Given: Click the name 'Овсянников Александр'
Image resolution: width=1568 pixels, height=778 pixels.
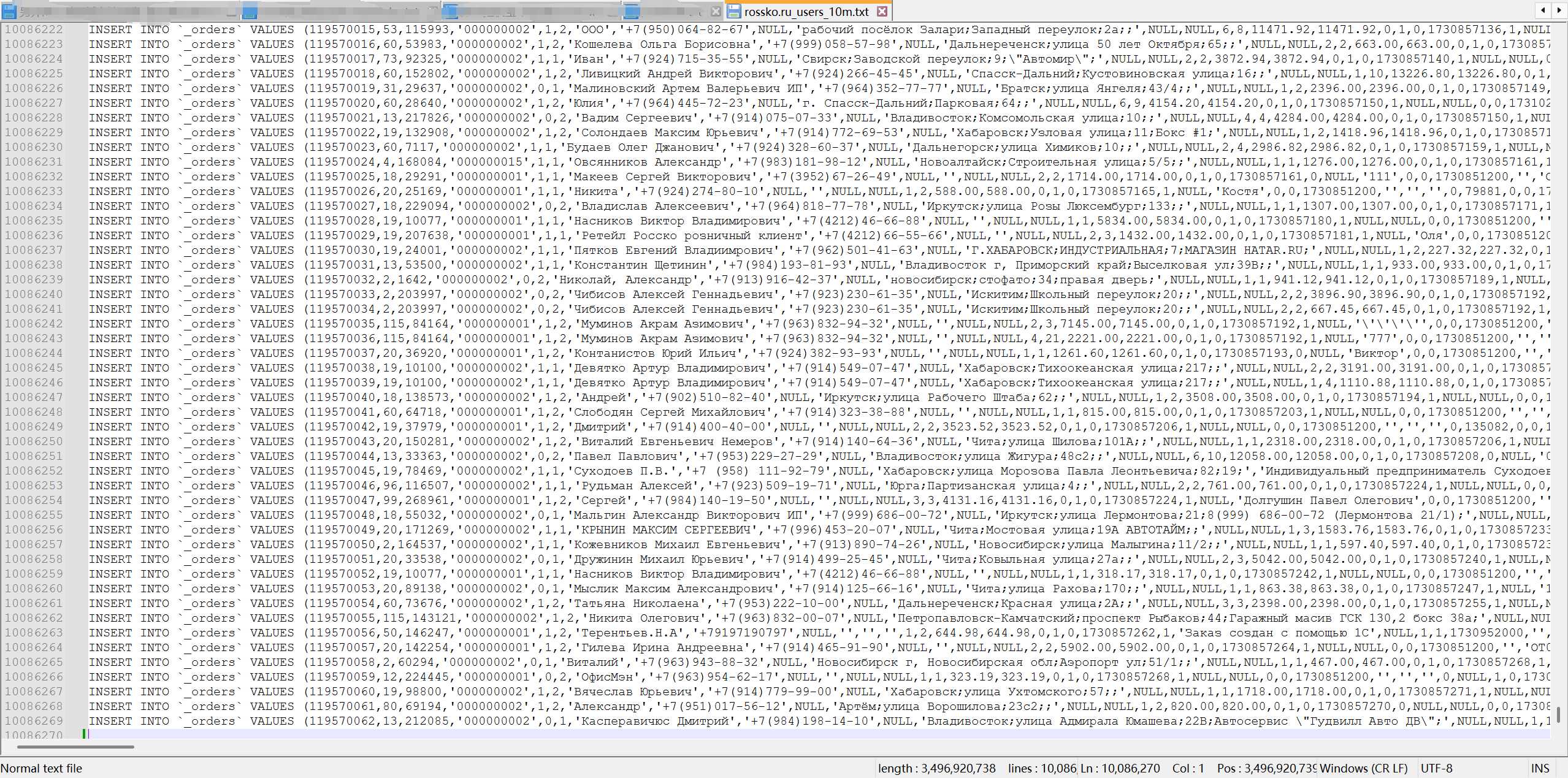Looking at the screenshot, I should coord(647,162).
